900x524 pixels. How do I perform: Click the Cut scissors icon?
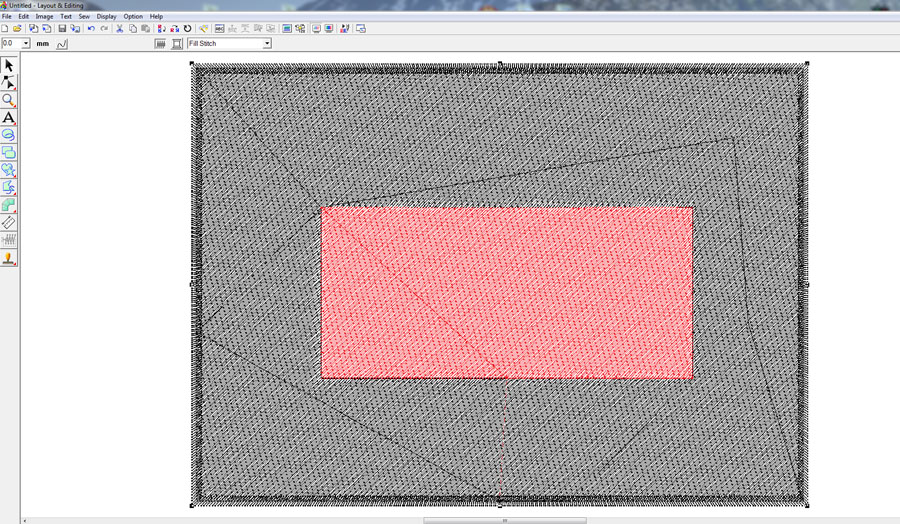point(119,29)
